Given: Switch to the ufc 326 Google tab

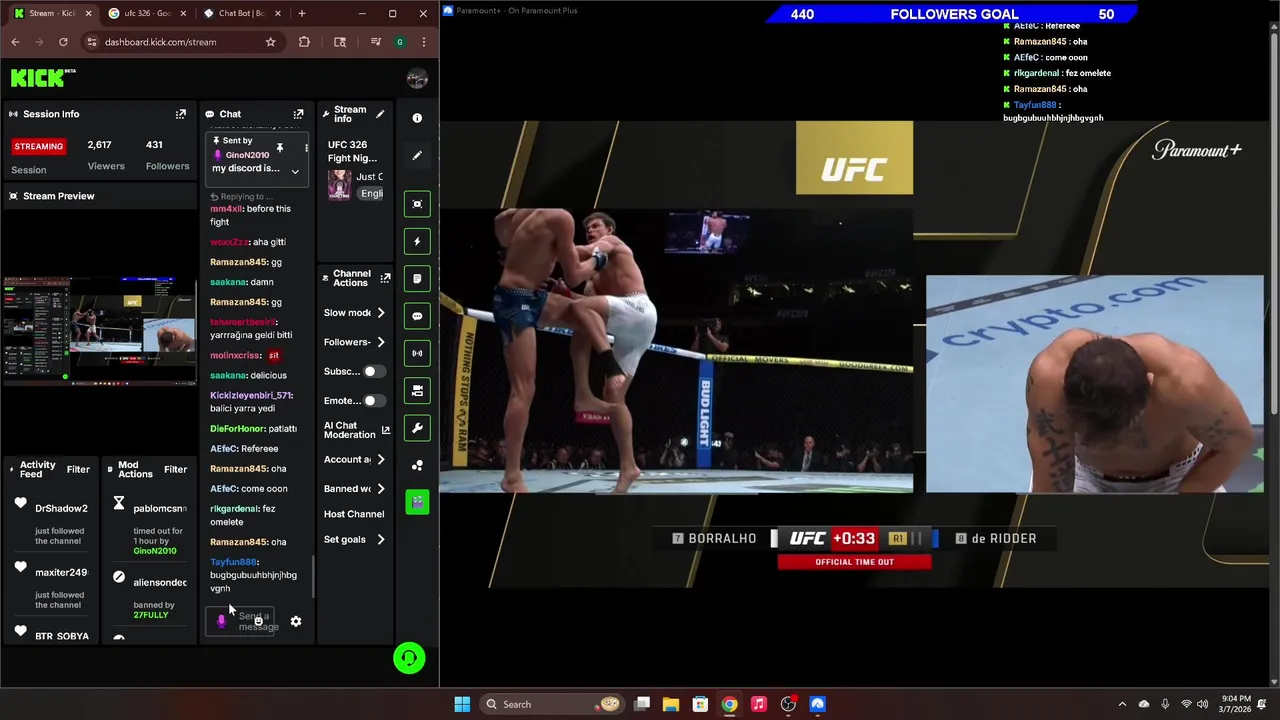Looking at the screenshot, I should (x=146, y=13).
